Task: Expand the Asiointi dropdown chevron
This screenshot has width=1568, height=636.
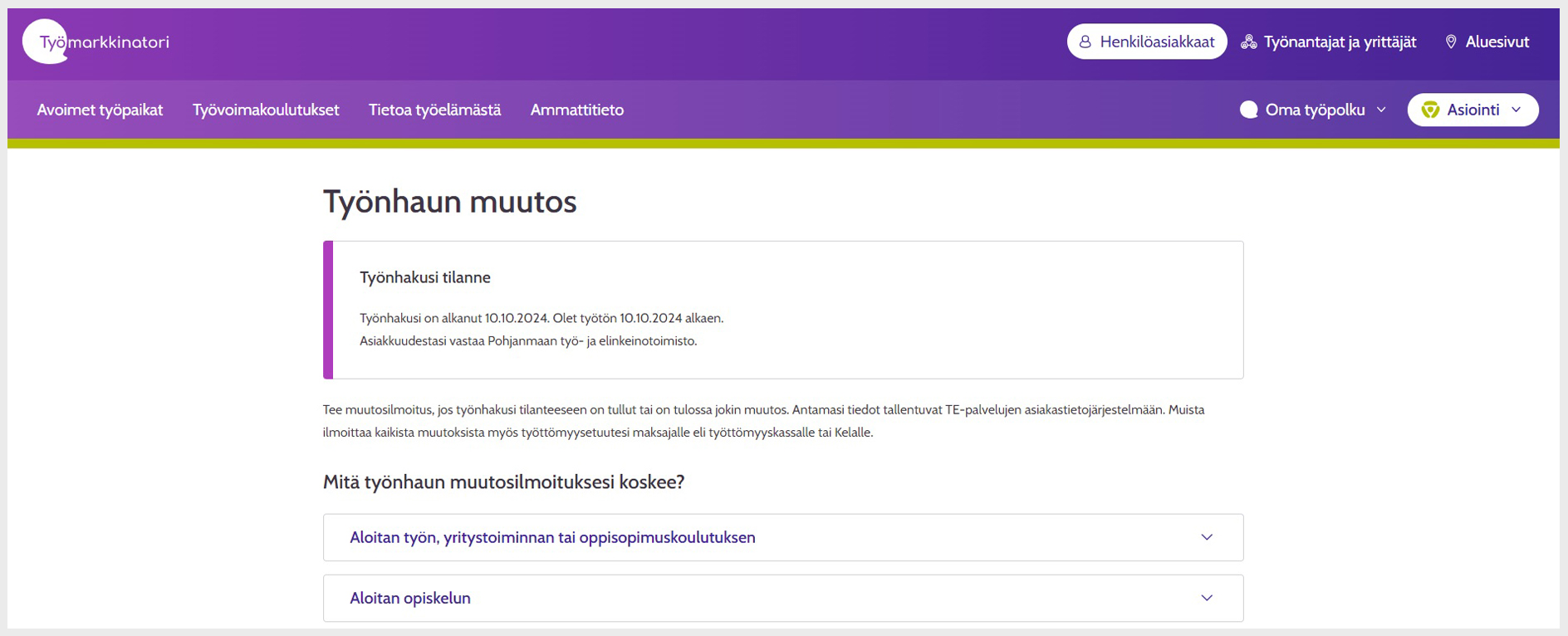Action: 1517,110
